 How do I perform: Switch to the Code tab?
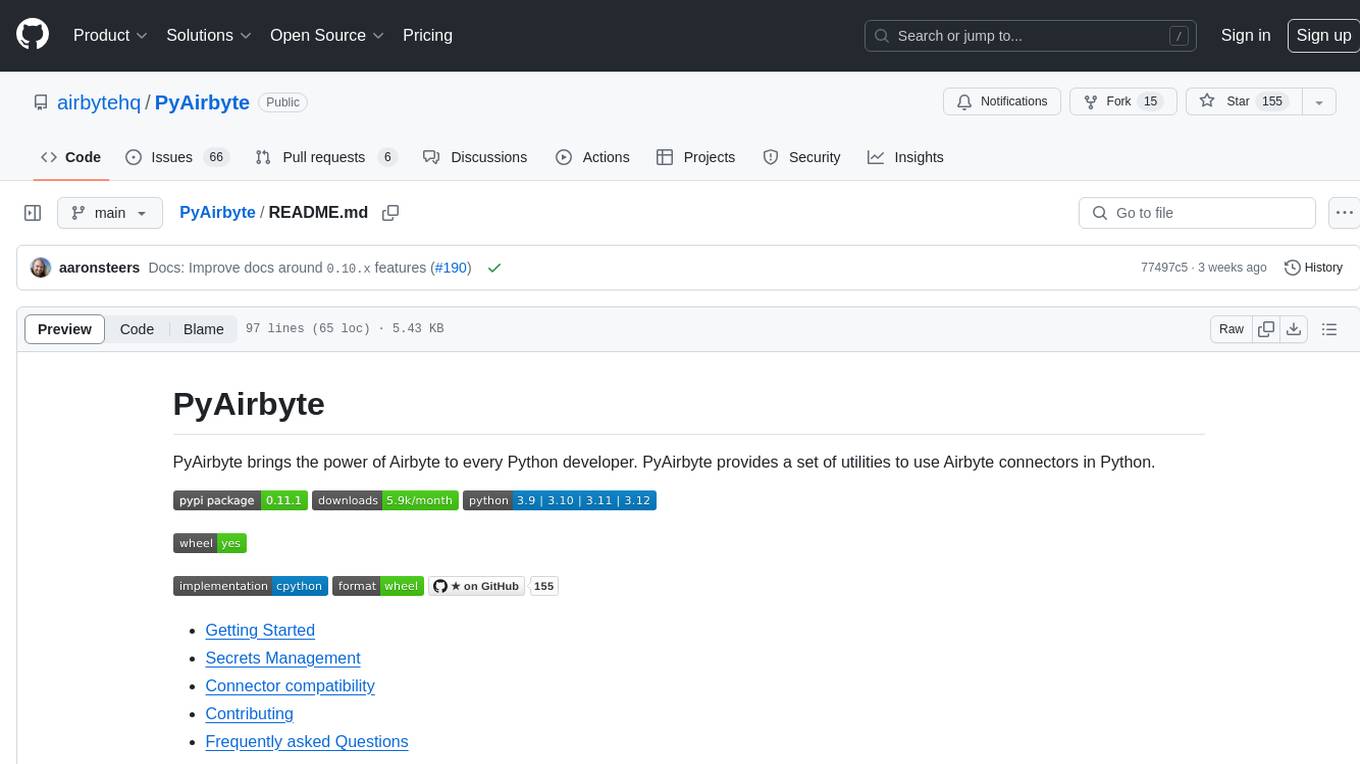[71, 157]
